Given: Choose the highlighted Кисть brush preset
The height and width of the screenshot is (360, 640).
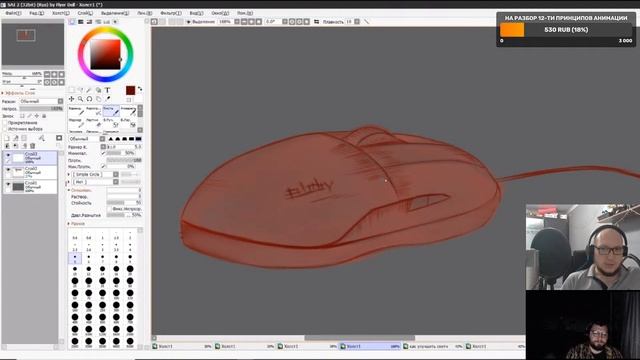Looking at the screenshot, I should [111, 111].
